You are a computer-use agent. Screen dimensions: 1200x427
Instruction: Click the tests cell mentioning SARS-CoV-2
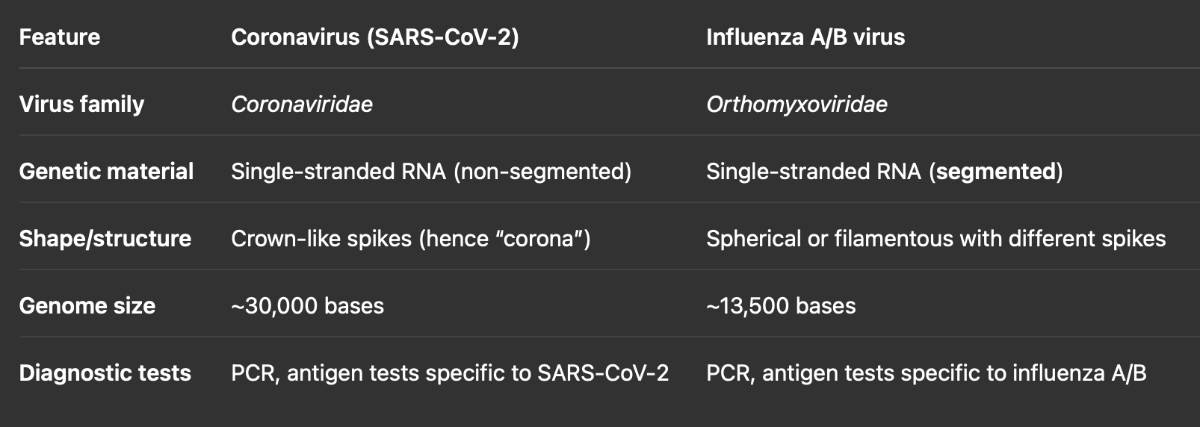coord(450,373)
